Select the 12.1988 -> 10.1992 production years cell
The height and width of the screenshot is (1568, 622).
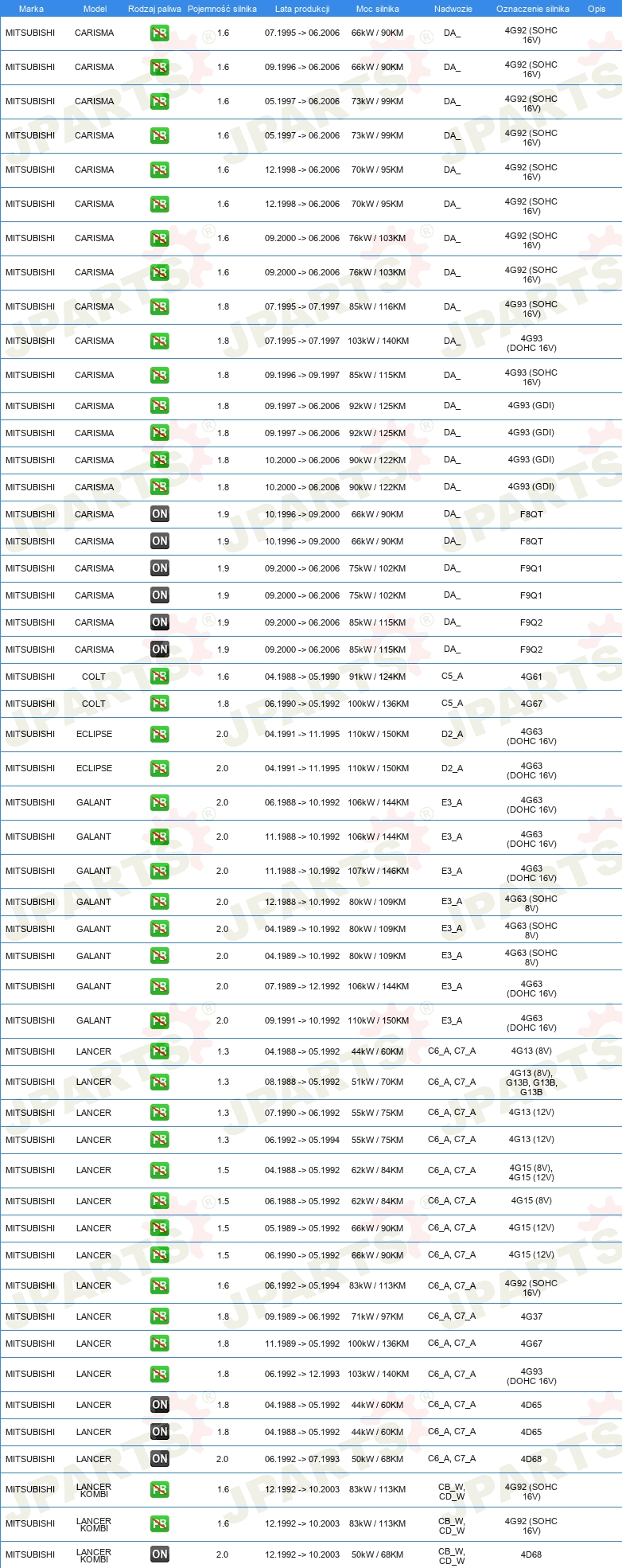pos(302,903)
